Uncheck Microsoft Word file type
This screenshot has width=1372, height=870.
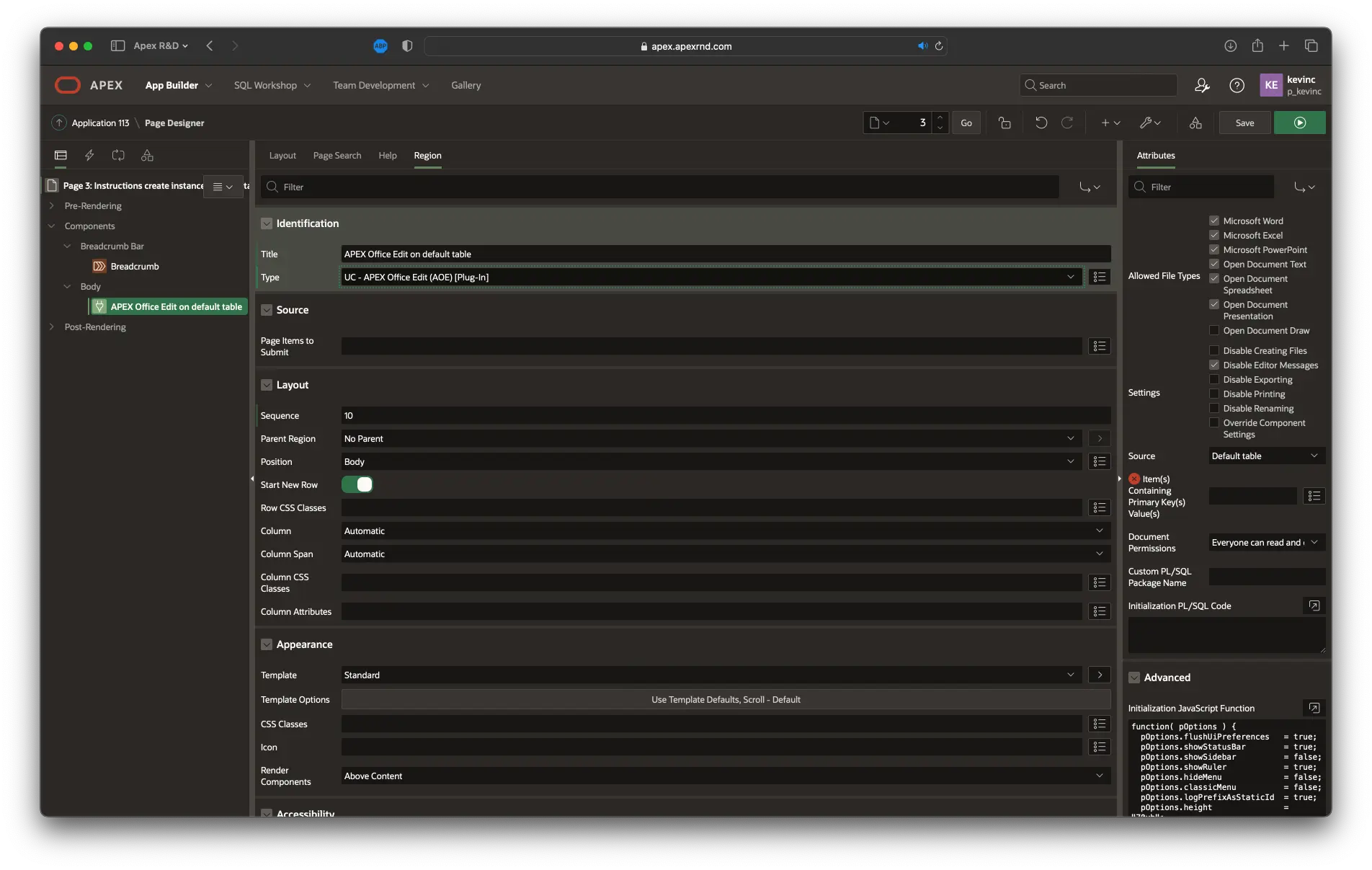click(1214, 221)
